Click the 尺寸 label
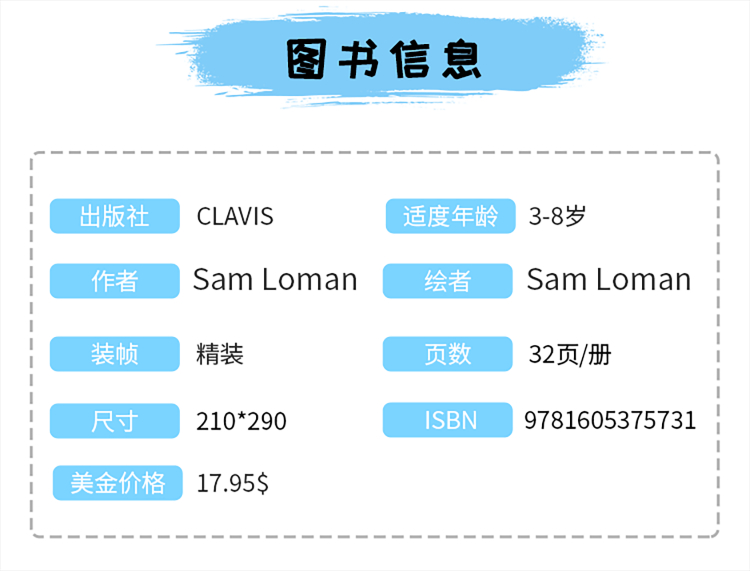This screenshot has width=750, height=571. point(115,421)
